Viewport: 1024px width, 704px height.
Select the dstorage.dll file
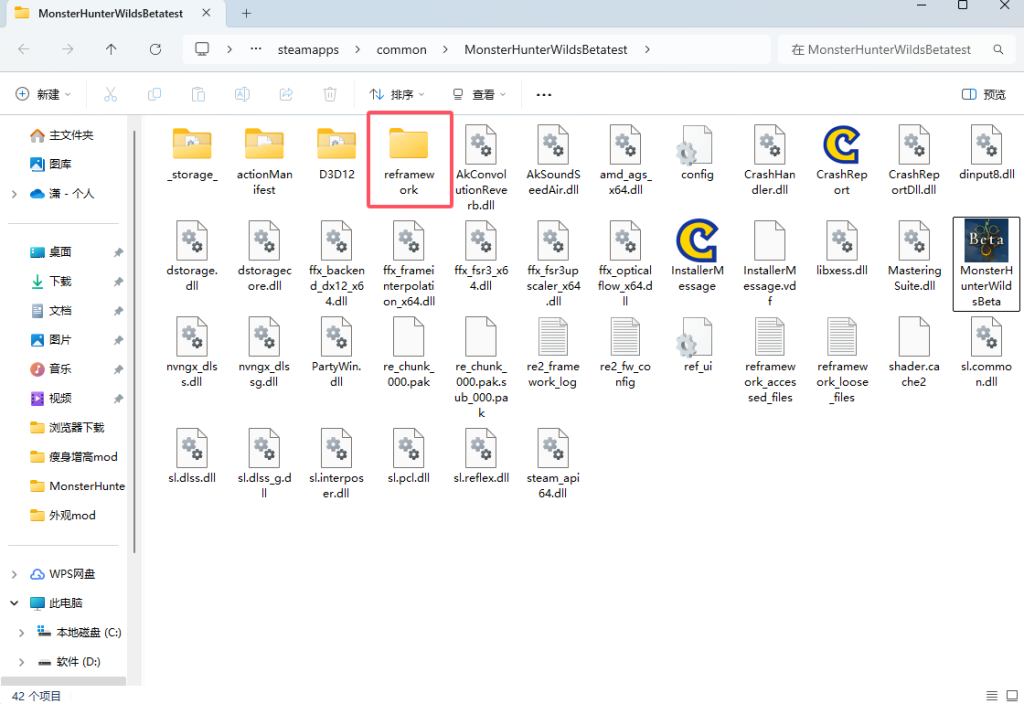192,257
